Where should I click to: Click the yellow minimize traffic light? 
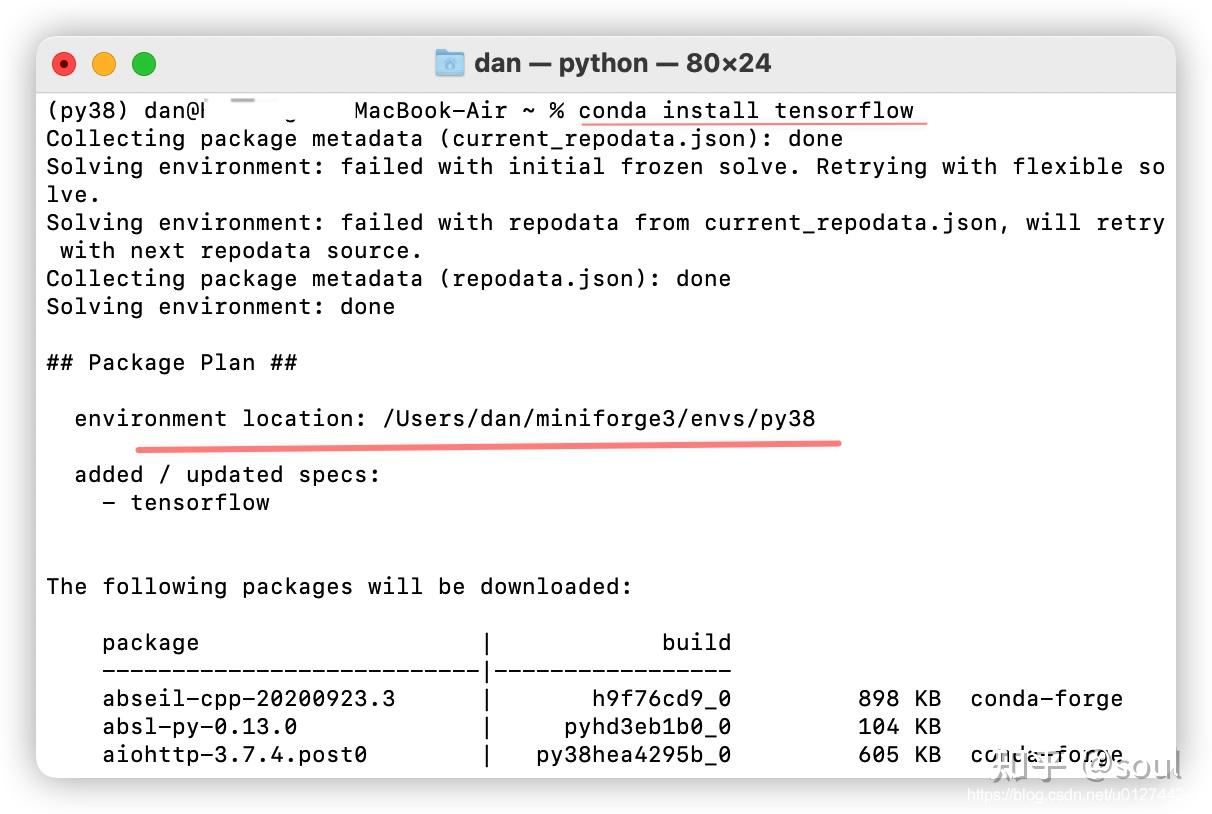point(104,62)
